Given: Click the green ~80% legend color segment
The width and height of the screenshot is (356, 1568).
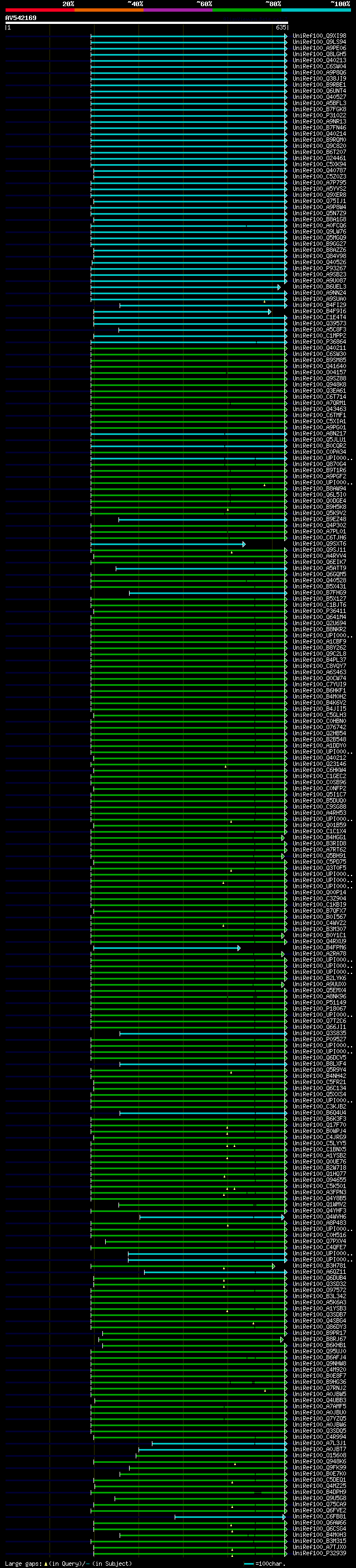Looking at the screenshot, I should tap(247, 10).
